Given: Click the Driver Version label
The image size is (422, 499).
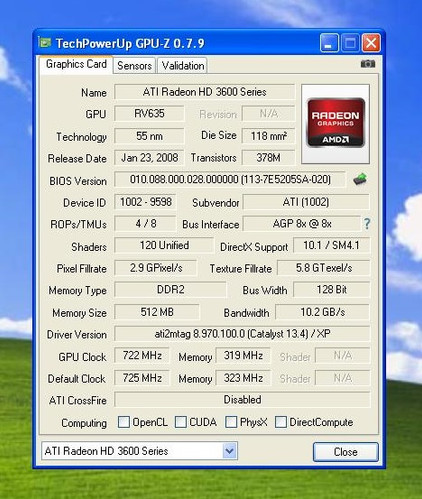Looking at the screenshot, I should (77, 335).
